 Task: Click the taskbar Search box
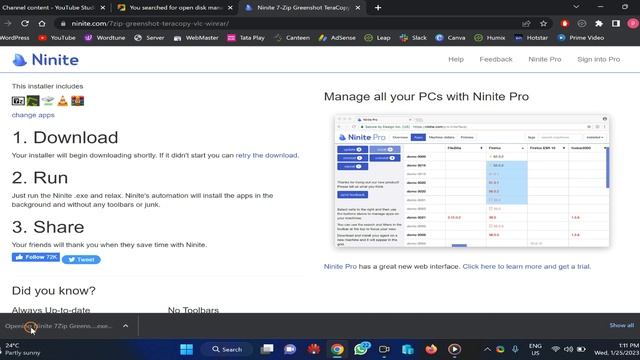227,349
